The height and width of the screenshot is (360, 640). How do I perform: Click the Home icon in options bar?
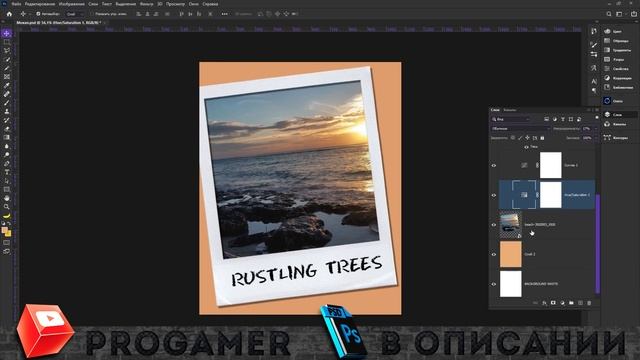click(x=9, y=14)
